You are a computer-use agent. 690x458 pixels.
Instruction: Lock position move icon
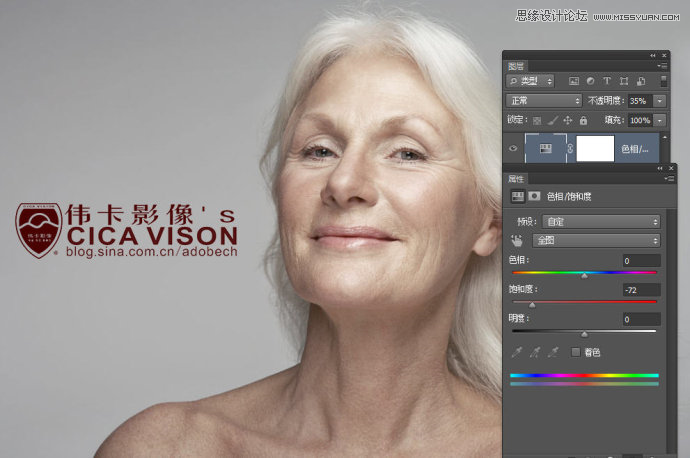tap(568, 120)
